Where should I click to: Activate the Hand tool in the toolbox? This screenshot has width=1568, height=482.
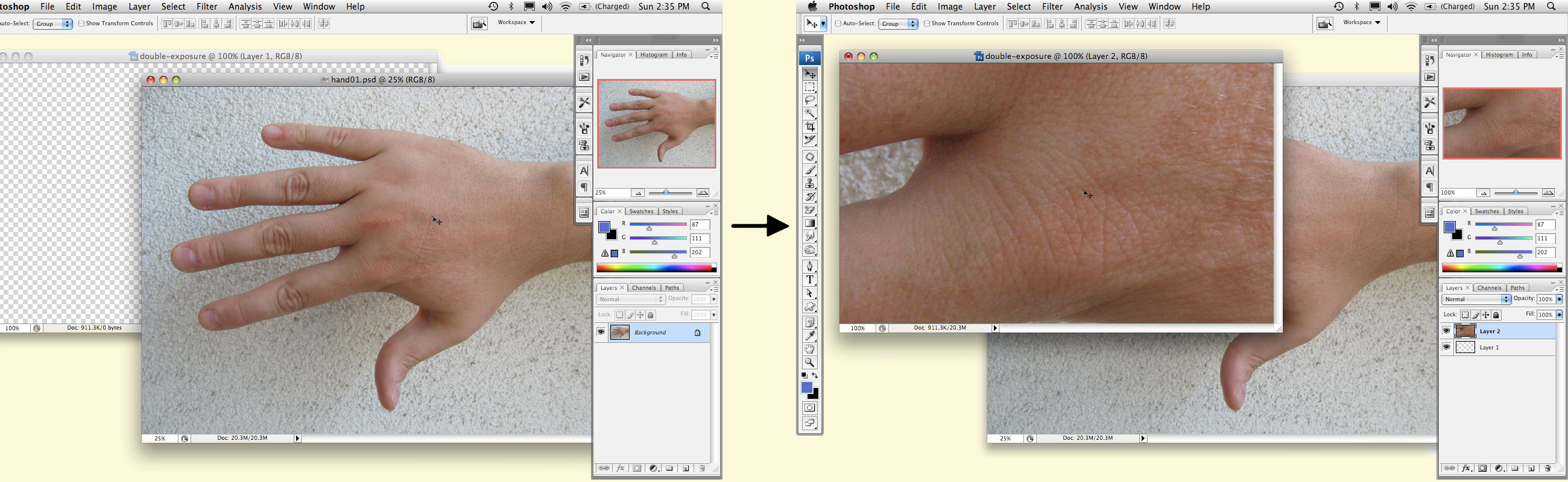click(x=809, y=349)
